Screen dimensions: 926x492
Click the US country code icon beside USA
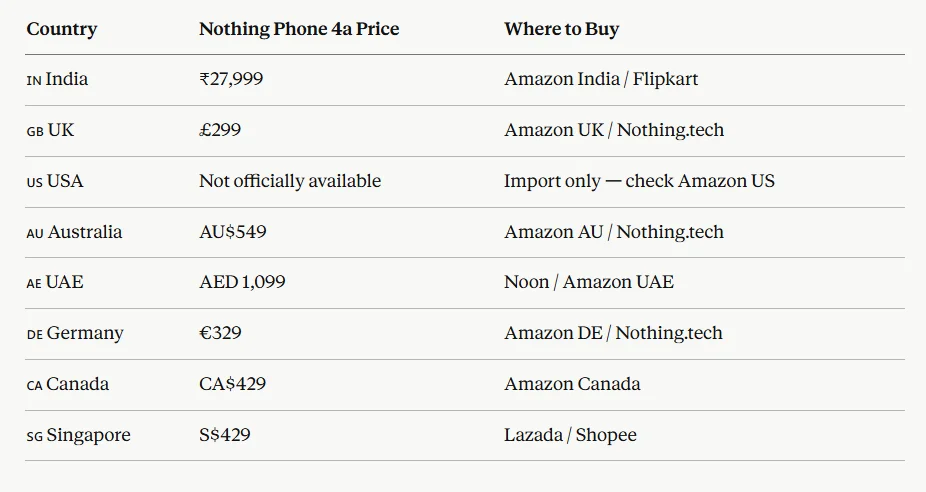[x=35, y=182]
